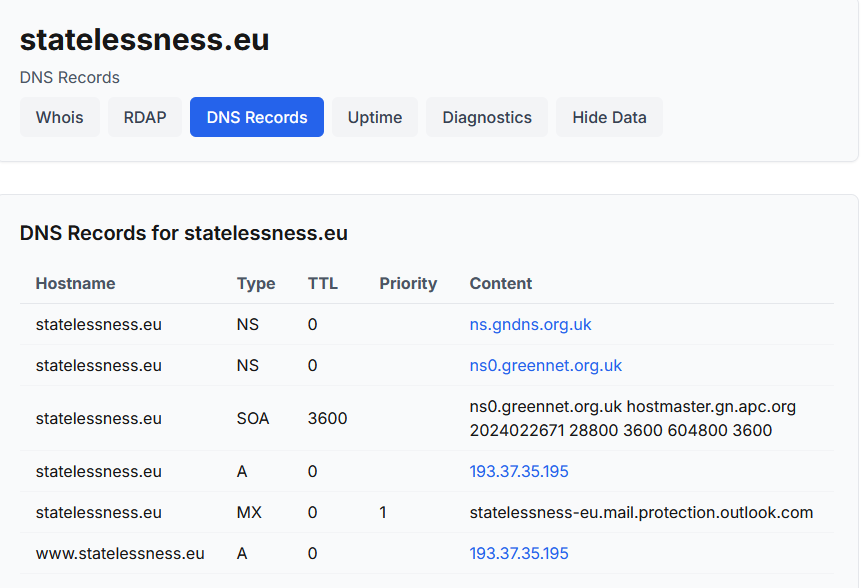Click the MX record's outlook.com mail server text
The image size is (865, 588).
[641, 513]
